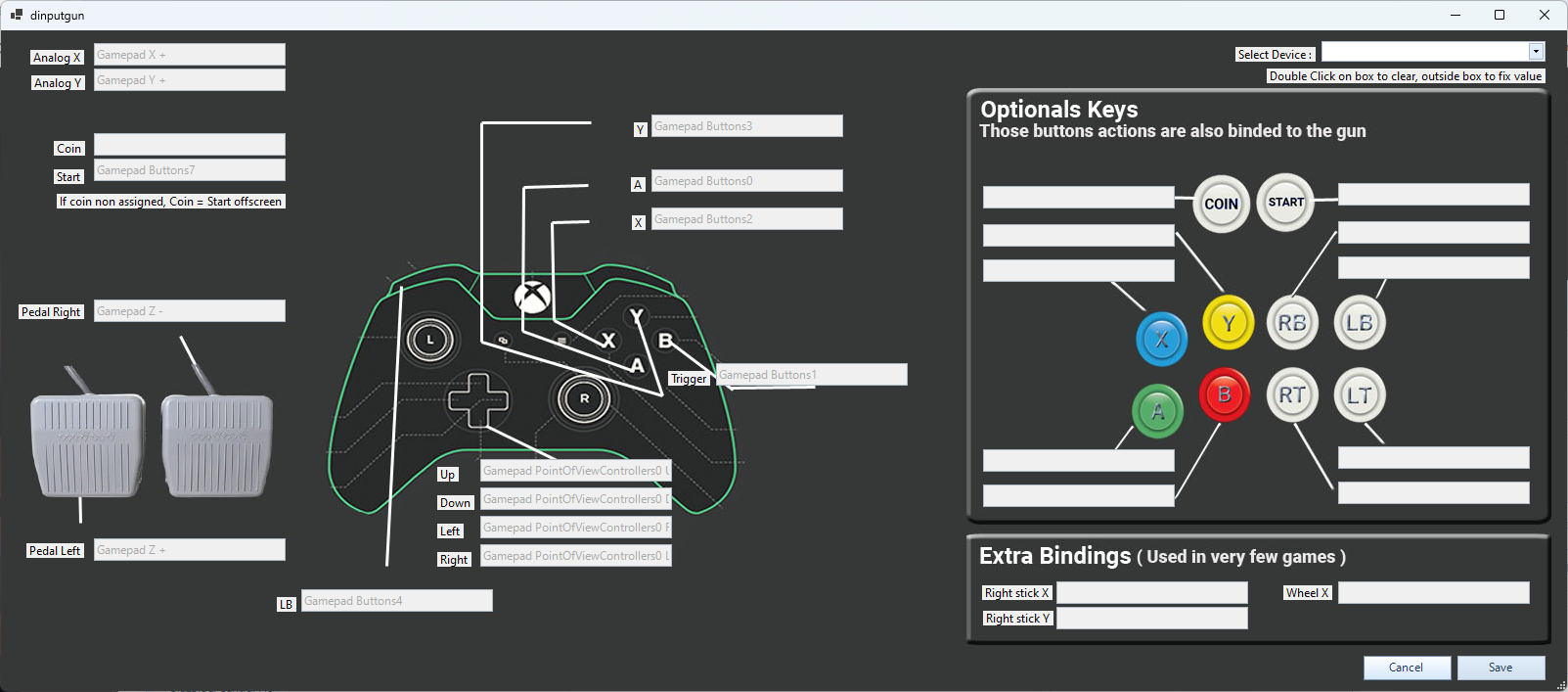Click the LT trigger icon

pyautogui.click(x=1360, y=394)
